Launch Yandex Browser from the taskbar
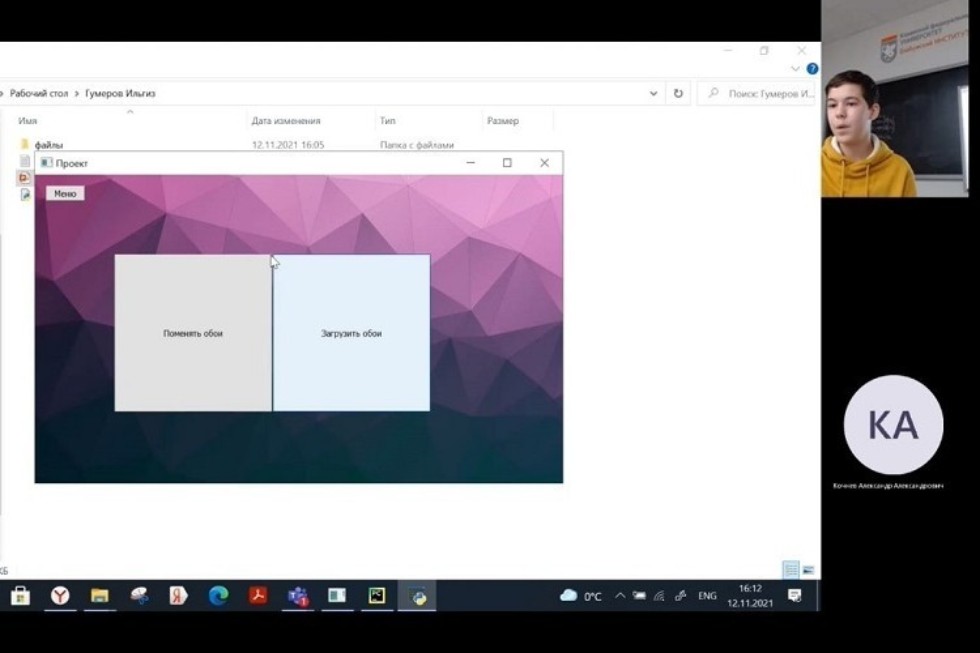This screenshot has width=980, height=653. coord(60,596)
